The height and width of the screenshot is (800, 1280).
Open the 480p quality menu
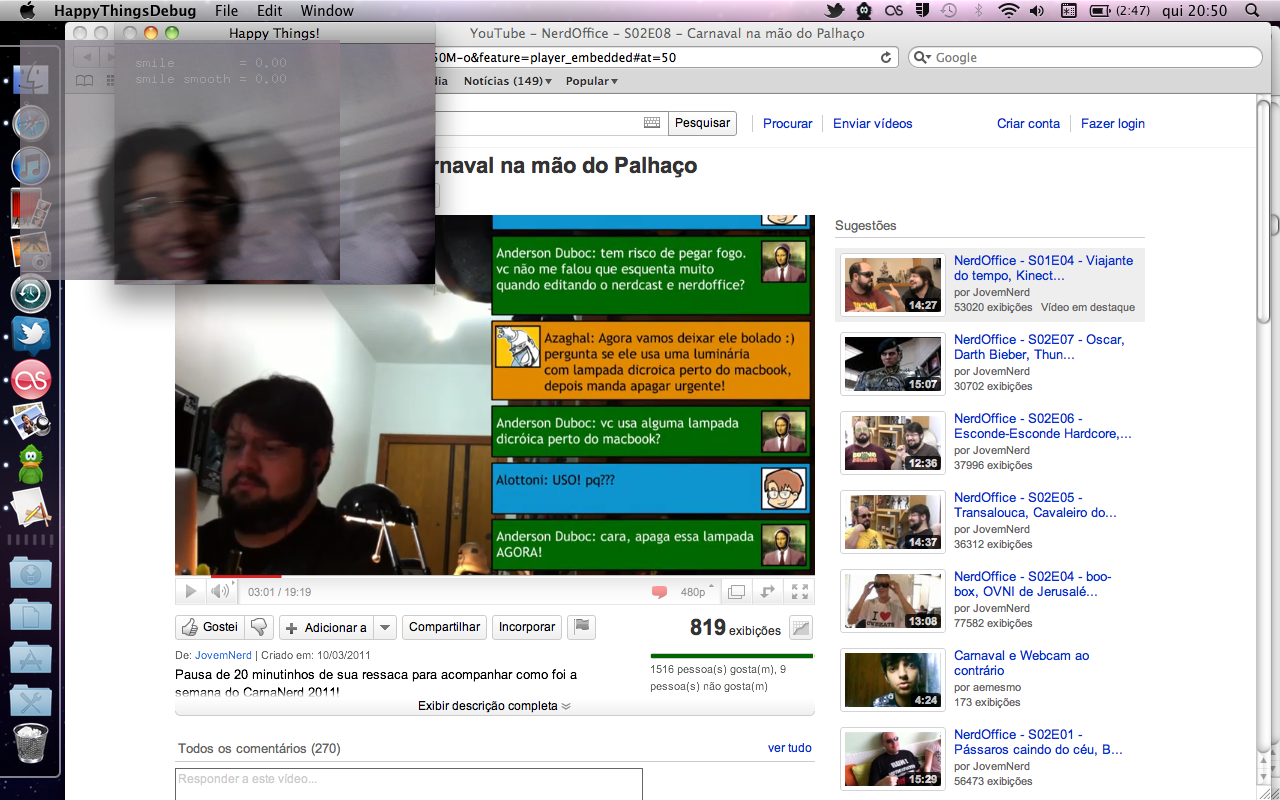click(x=697, y=592)
